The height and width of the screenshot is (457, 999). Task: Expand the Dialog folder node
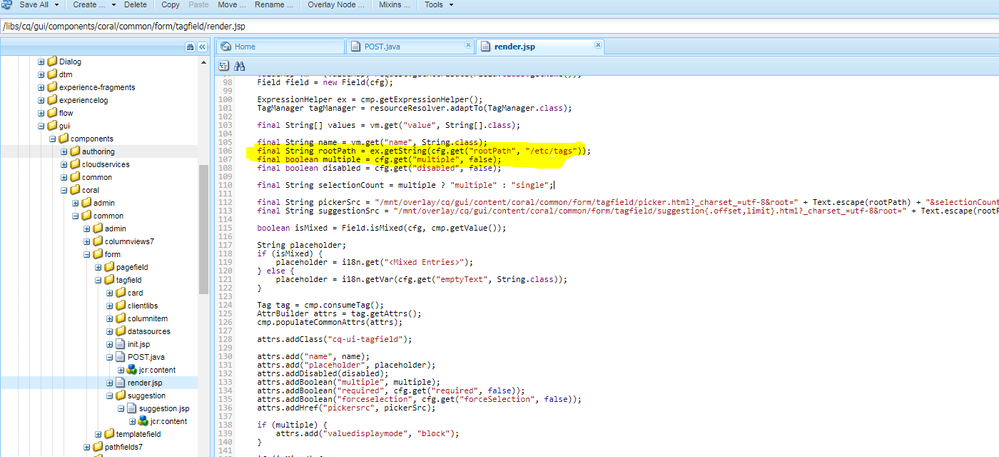click(41, 62)
